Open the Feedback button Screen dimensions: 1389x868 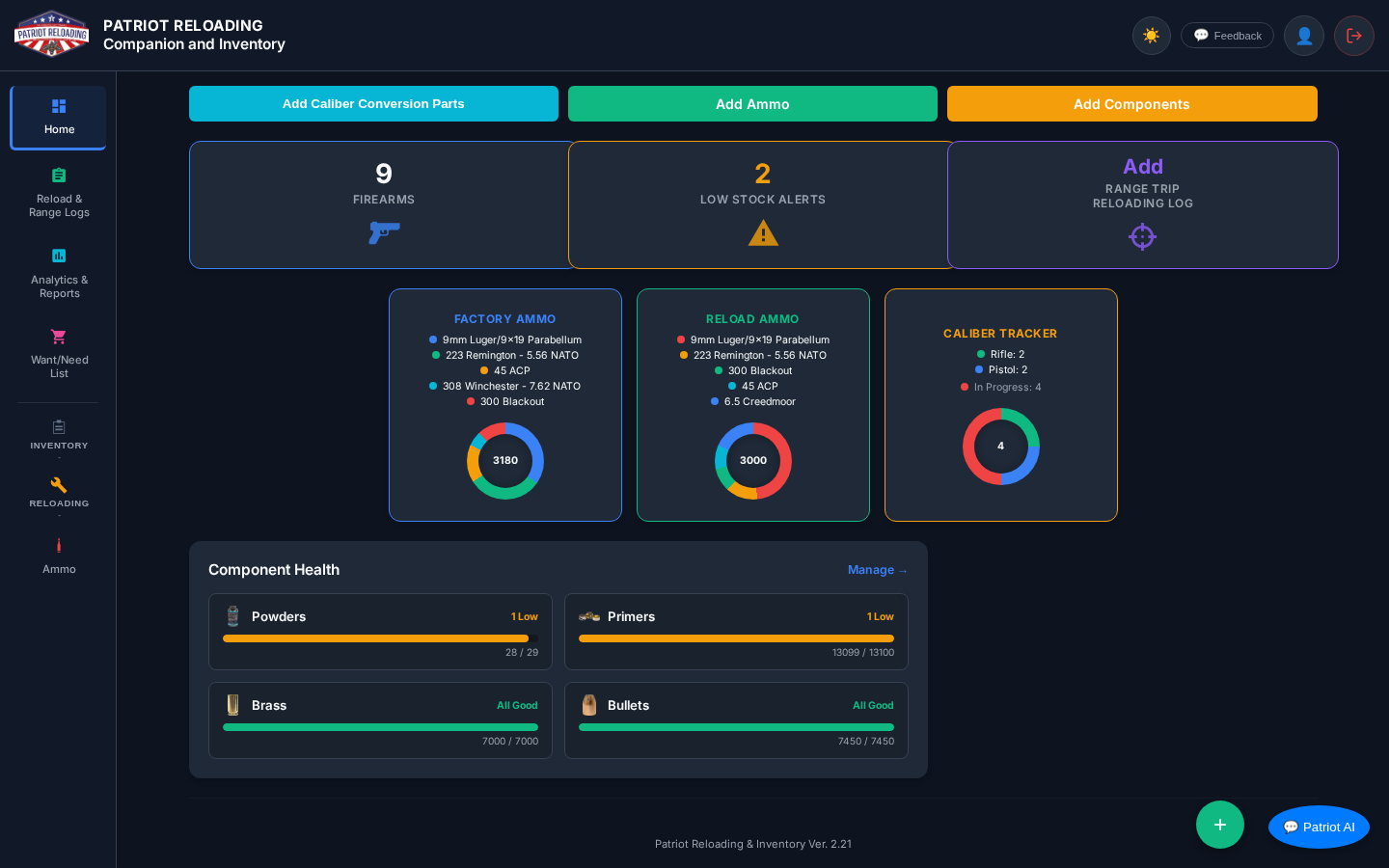[x=1227, y=36]
